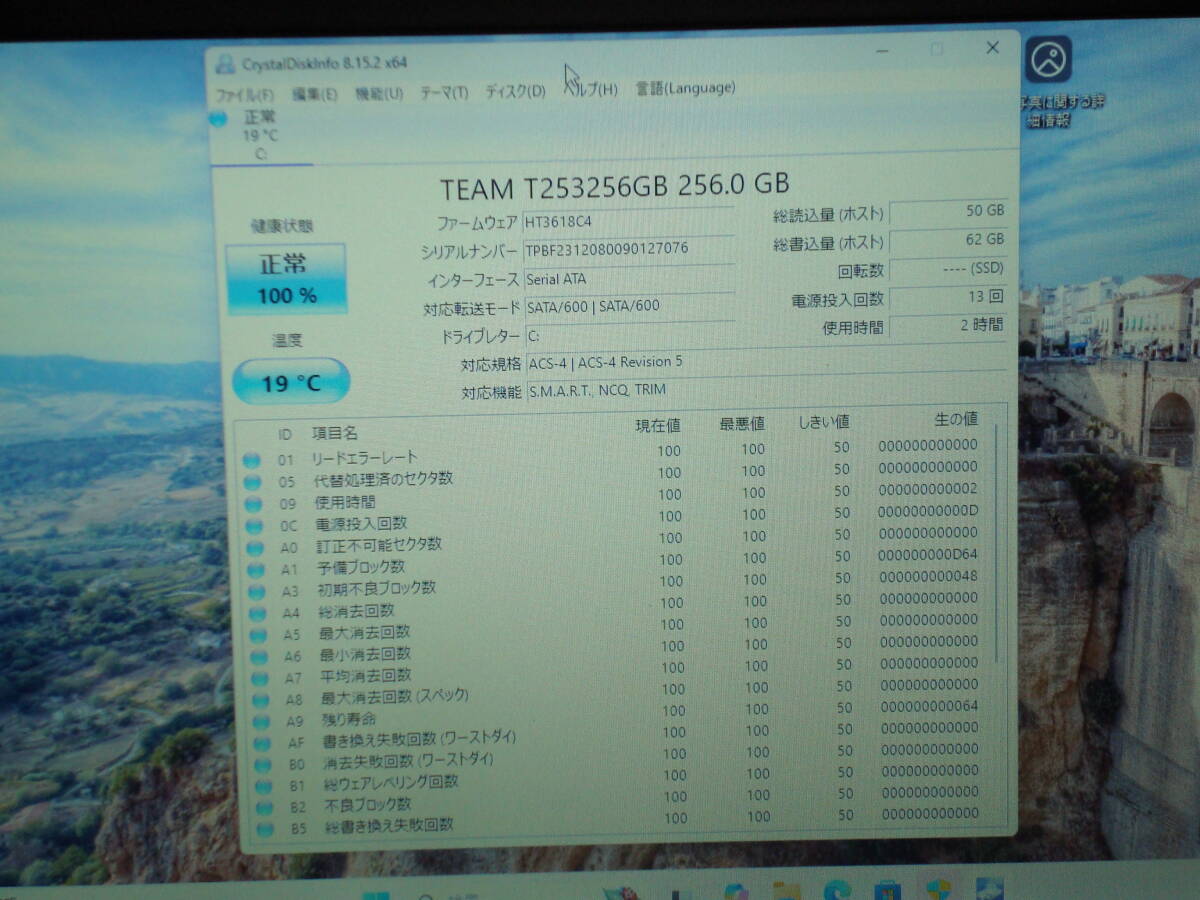Click the 19 °C temperature button

(291, 382)
